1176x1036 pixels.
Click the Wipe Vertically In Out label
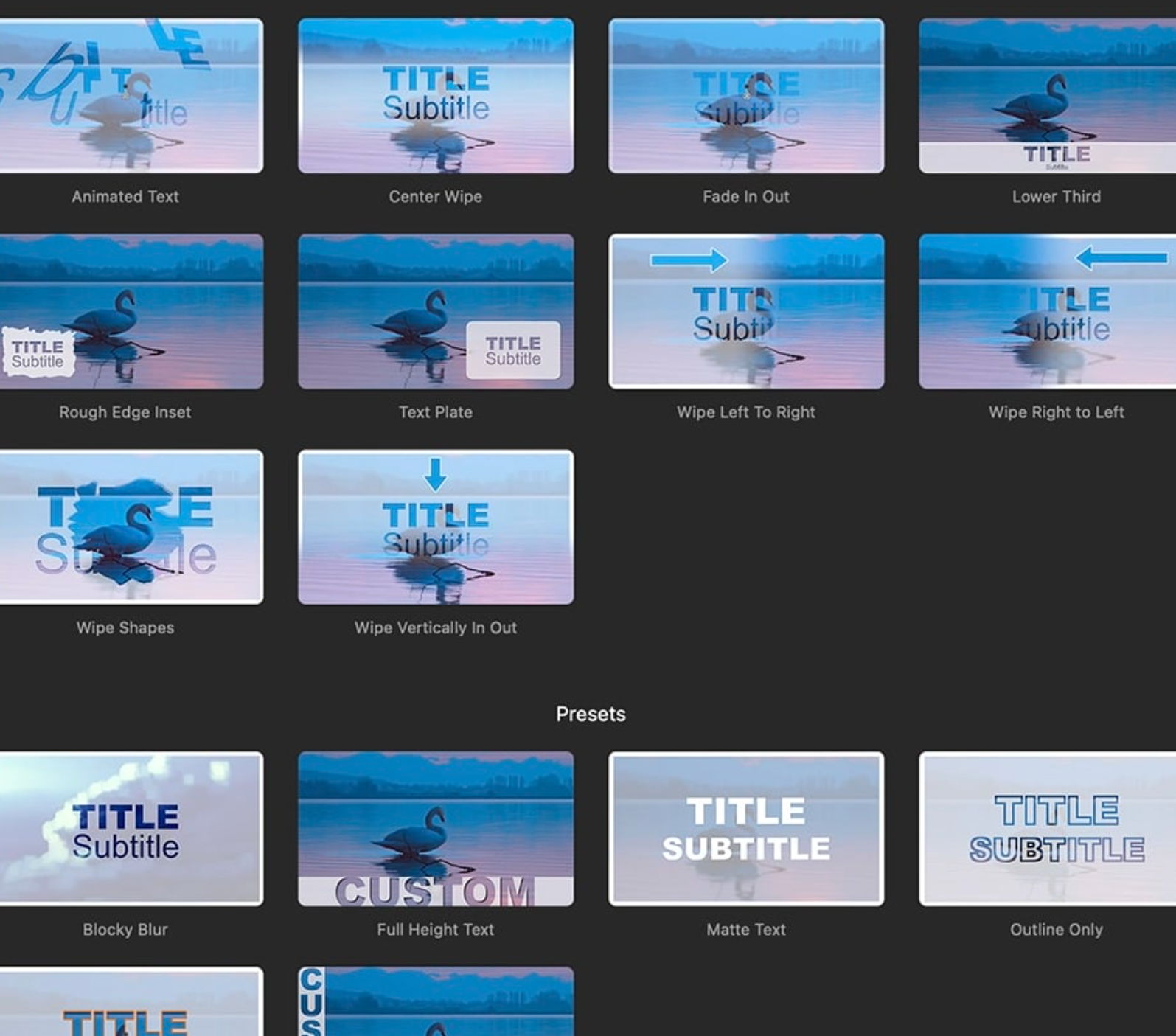pos(436,628)
